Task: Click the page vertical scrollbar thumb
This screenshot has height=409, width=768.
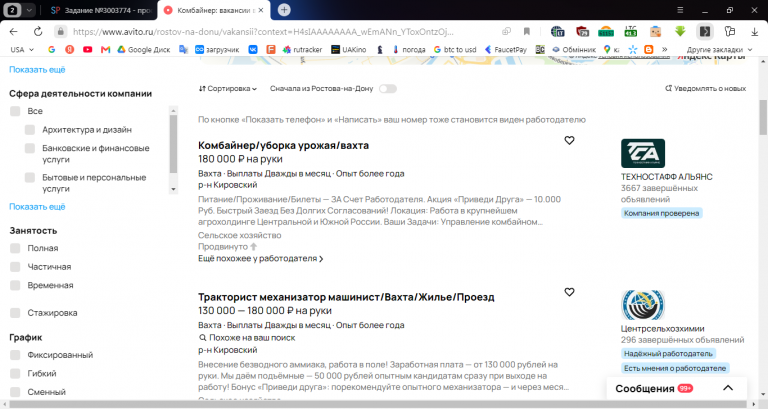Action: pos(763,117)
